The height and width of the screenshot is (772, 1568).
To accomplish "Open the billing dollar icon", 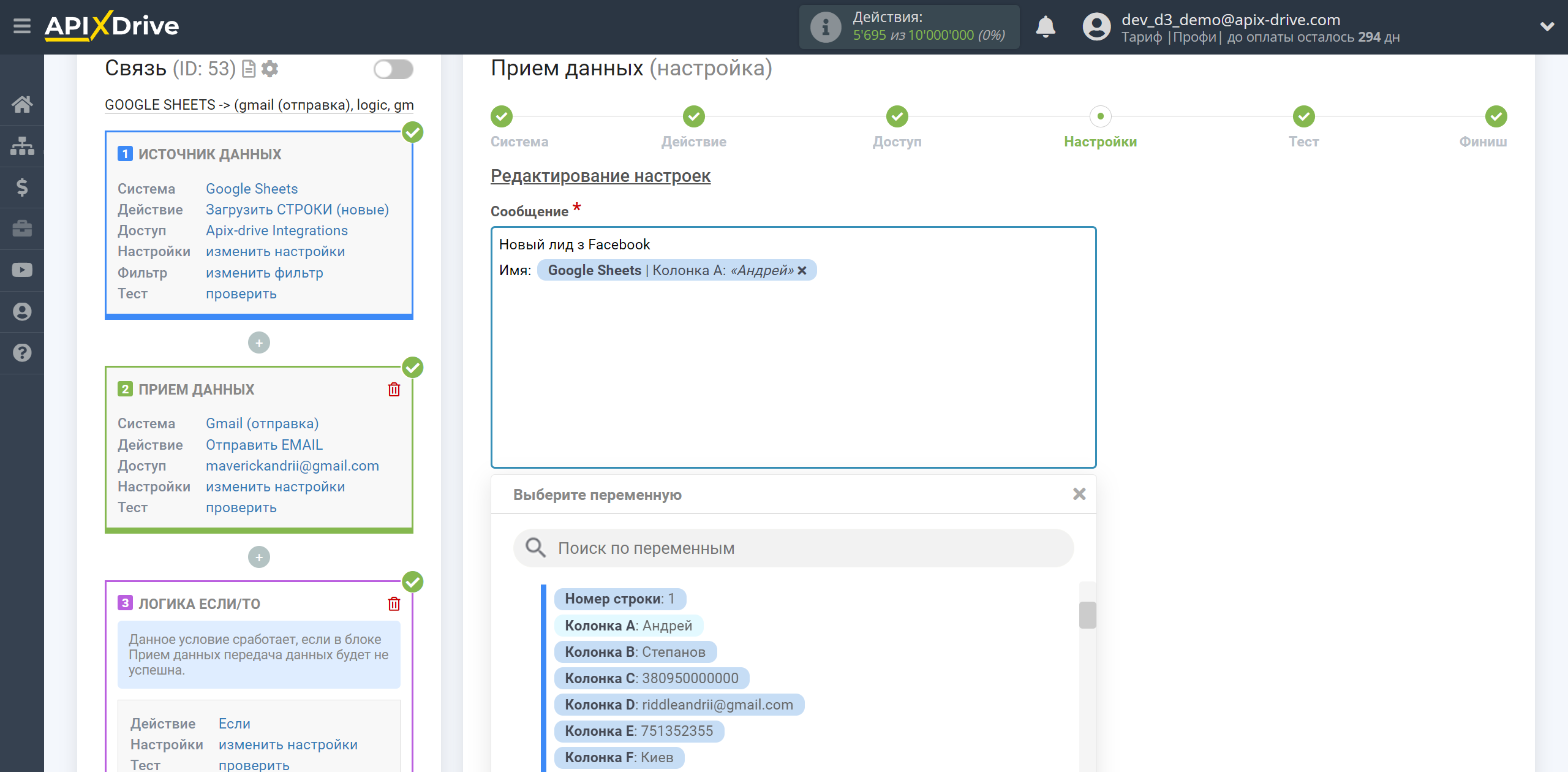I will (x=22, y=187).
